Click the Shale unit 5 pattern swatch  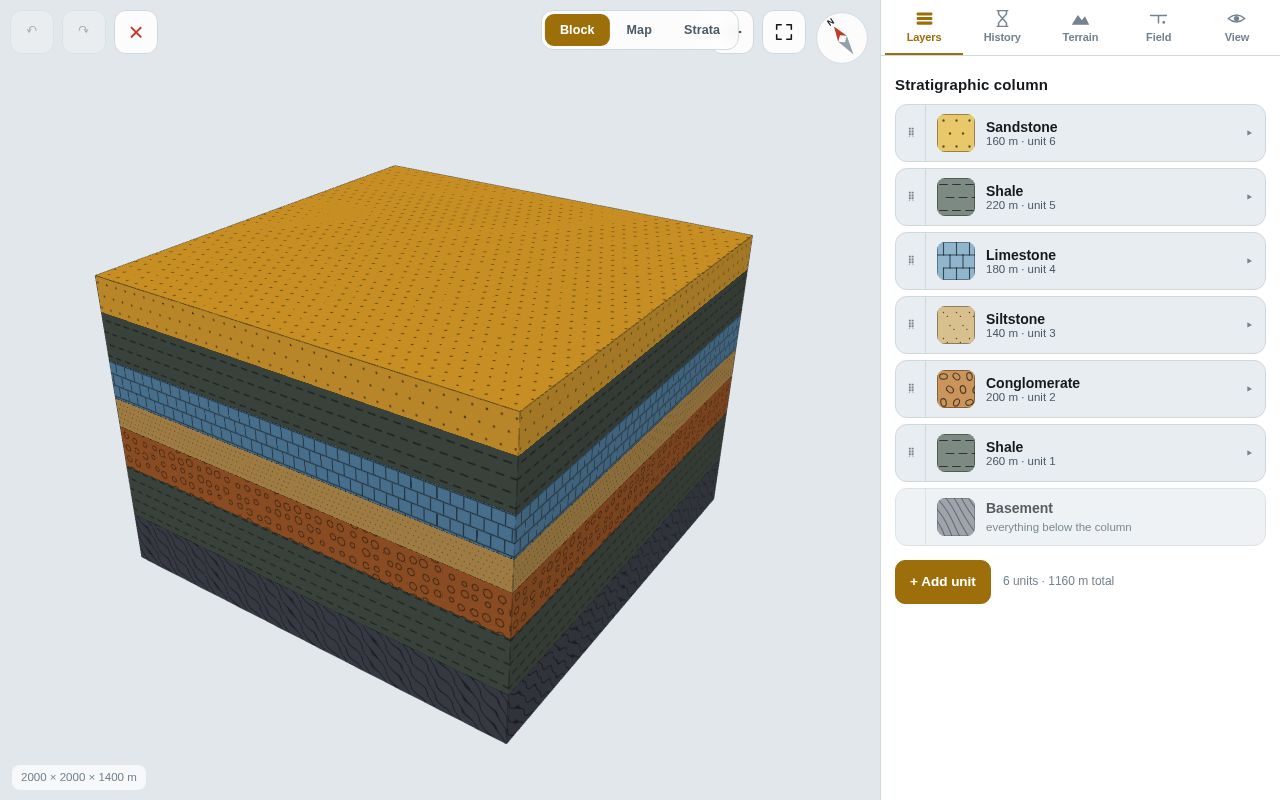956,197
